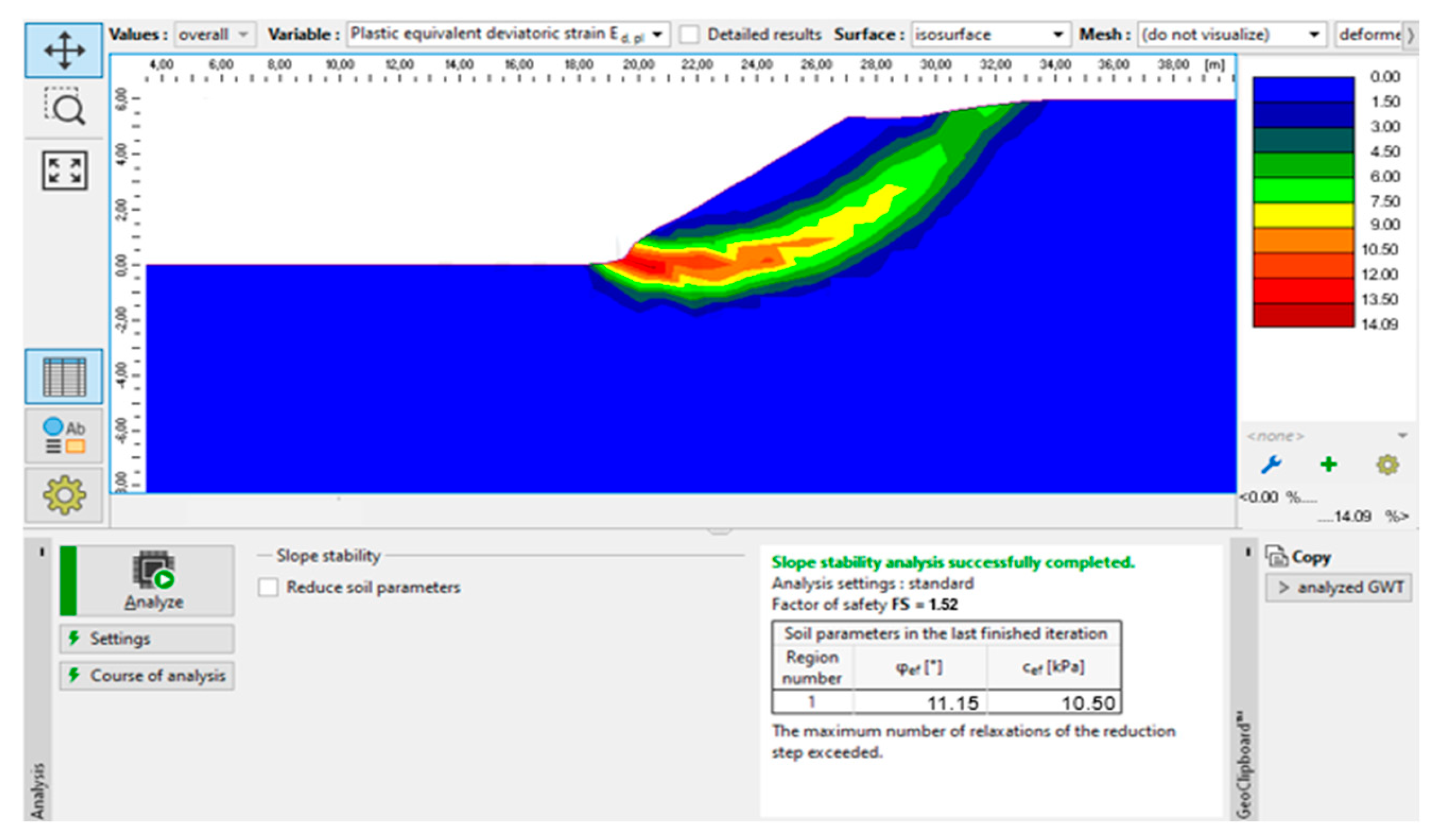
Task: Click the Factor of safety FS text
Action: 865,604
